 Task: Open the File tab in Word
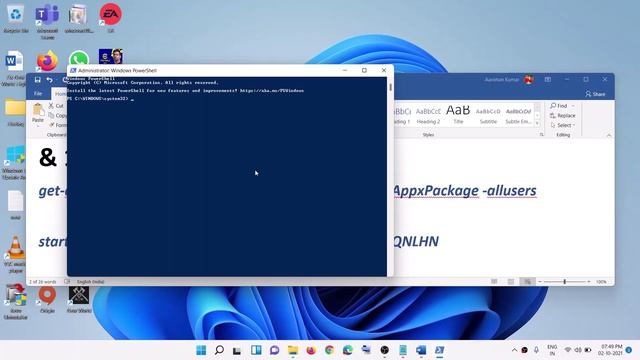[x=38, y=94]
